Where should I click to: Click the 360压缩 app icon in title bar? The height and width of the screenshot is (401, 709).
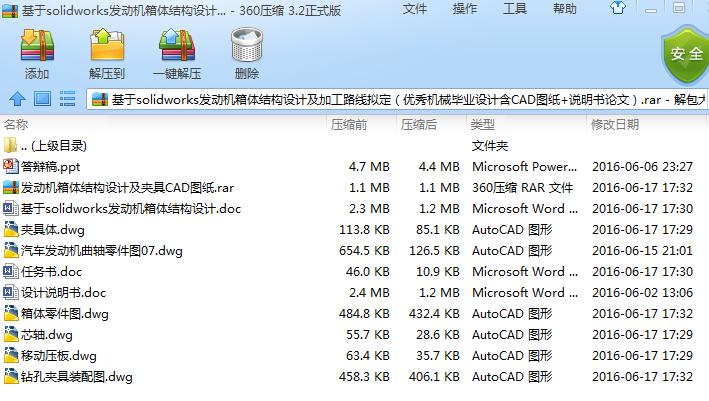10,10
